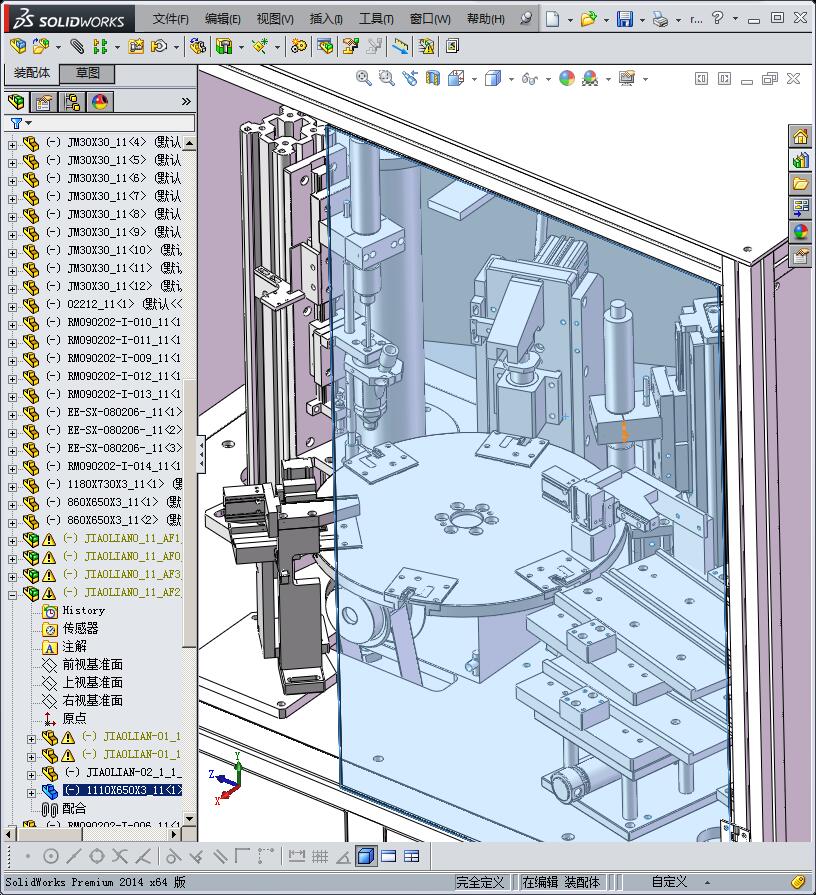Click the Hide/Show Items glasses icon
The width and height of the screenshot is (816, 895).
[x=530, y=79]
